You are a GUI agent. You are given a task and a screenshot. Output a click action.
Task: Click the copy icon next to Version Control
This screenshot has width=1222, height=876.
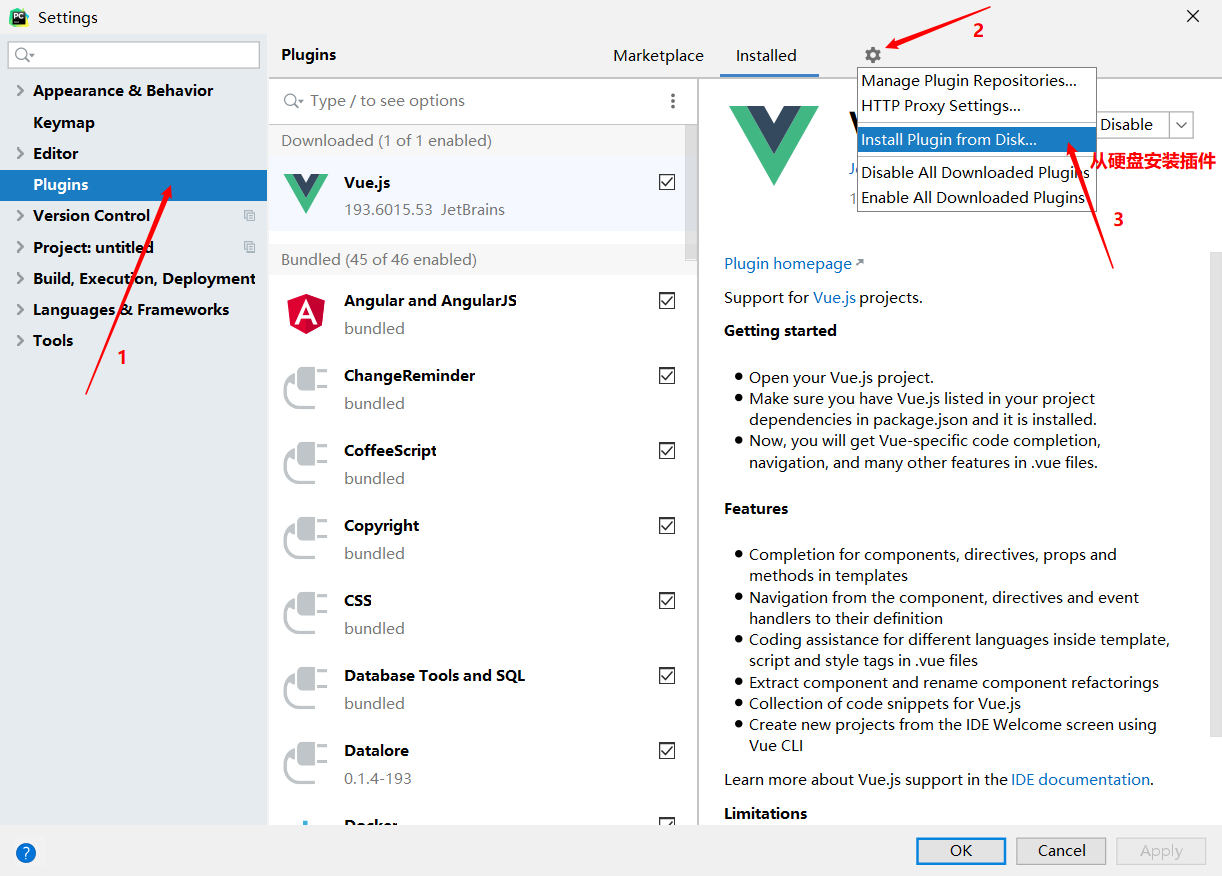249,216
